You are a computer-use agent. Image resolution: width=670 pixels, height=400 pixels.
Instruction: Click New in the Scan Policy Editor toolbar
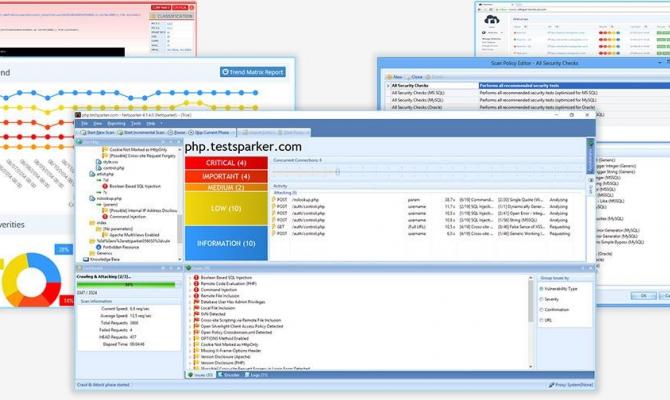pyautogui.click(x=394, y=77)
